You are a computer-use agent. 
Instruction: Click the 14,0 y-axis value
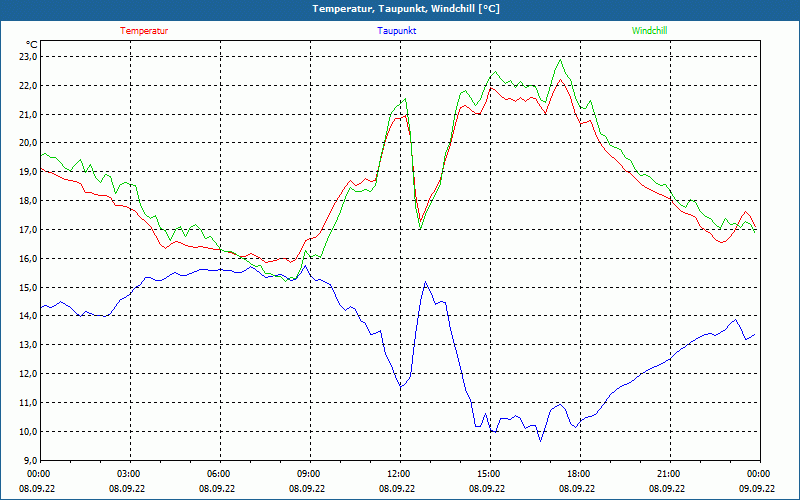[x=28, y=316]
